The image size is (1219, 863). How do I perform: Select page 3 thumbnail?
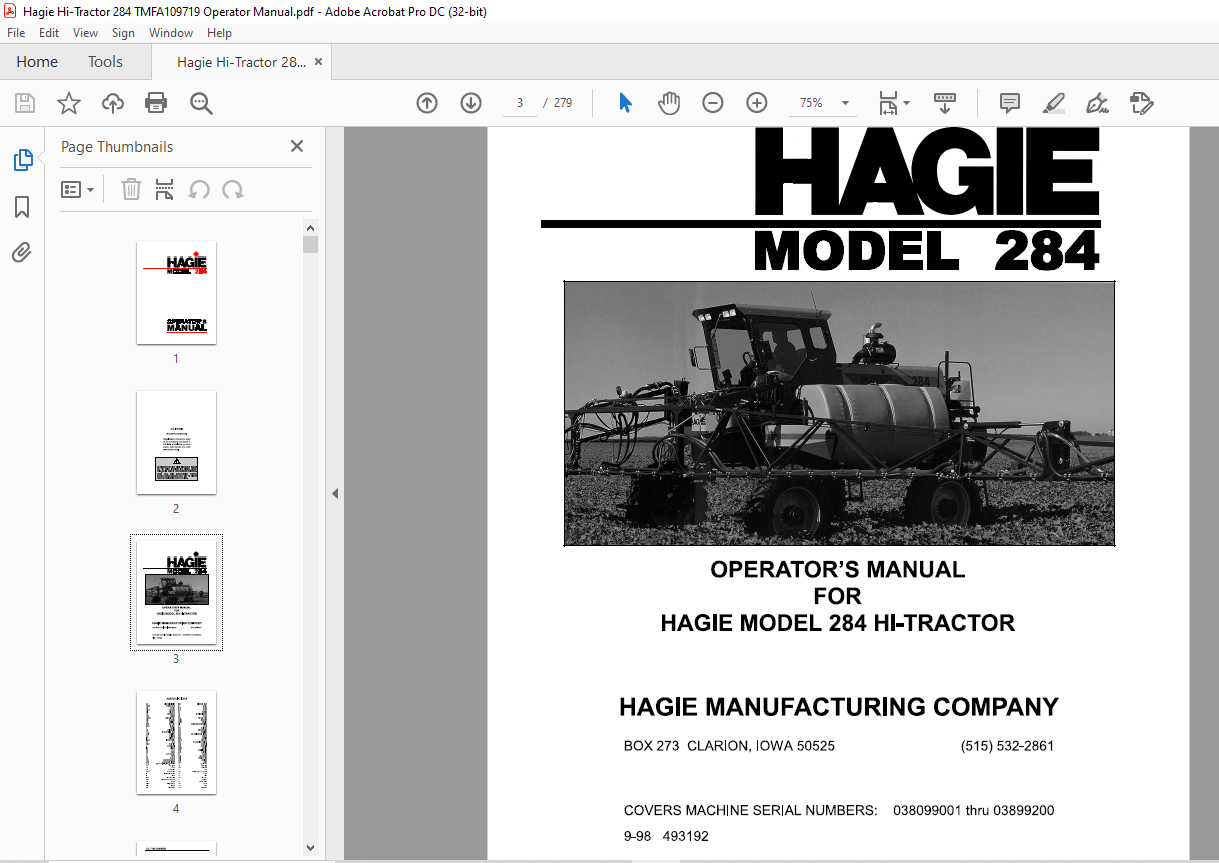click(176, 592)
